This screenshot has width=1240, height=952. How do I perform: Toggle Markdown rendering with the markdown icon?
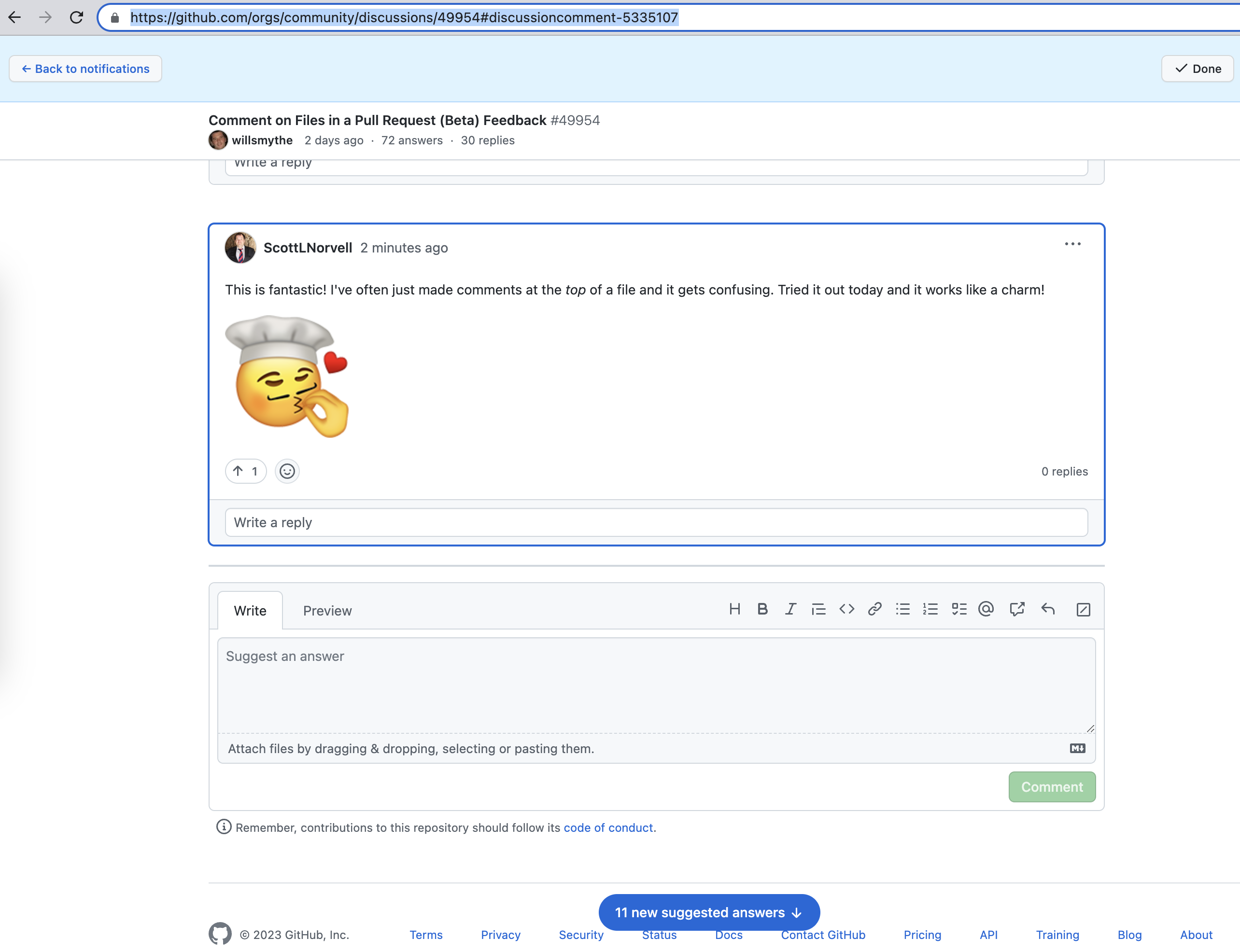[x=1078, y=748]
